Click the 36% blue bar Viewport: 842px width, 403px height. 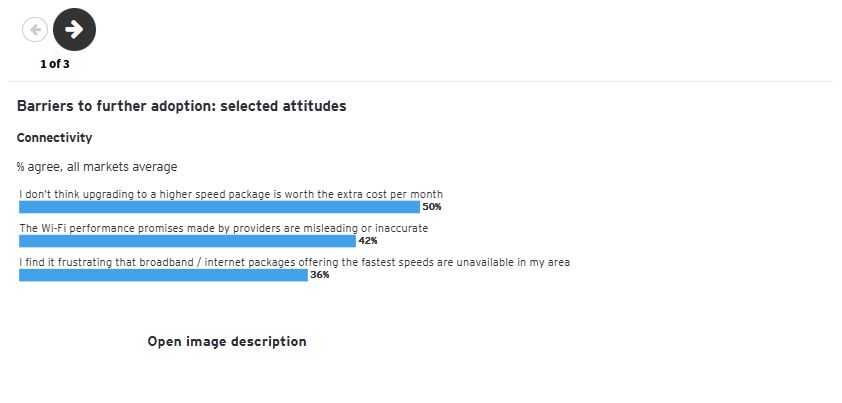[163, 275]
